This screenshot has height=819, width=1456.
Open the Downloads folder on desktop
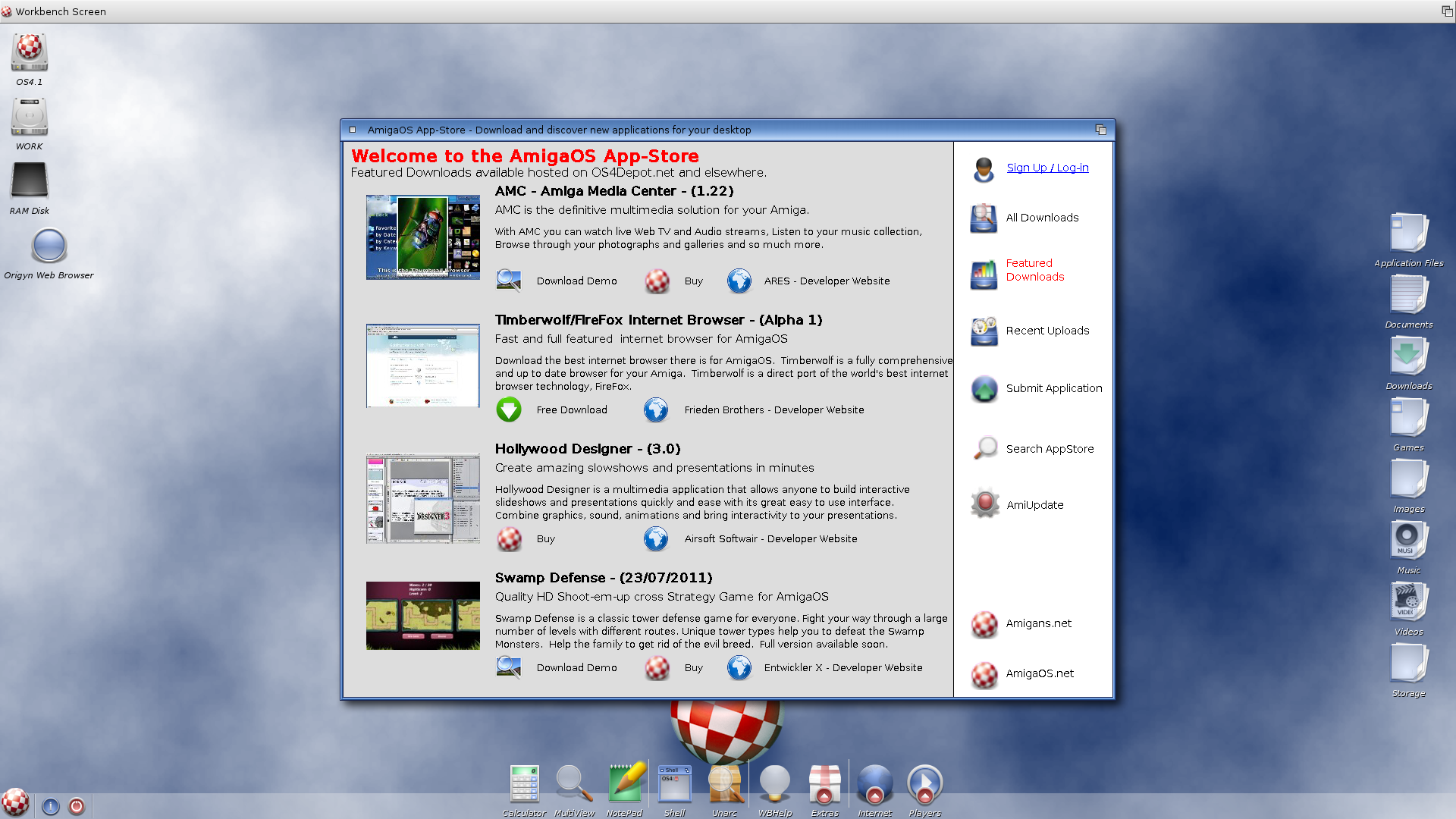[x=1409, y=356]
